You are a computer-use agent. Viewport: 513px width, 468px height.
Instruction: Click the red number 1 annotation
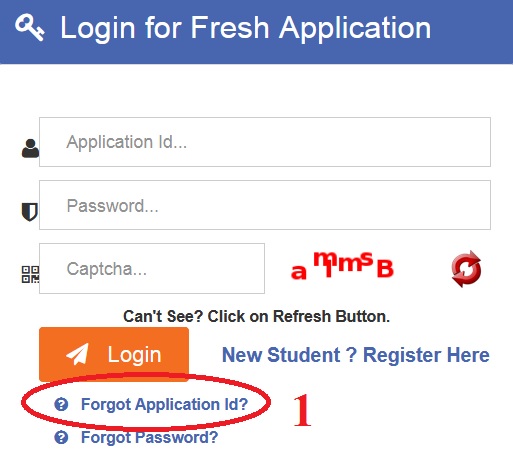[302, 410]
